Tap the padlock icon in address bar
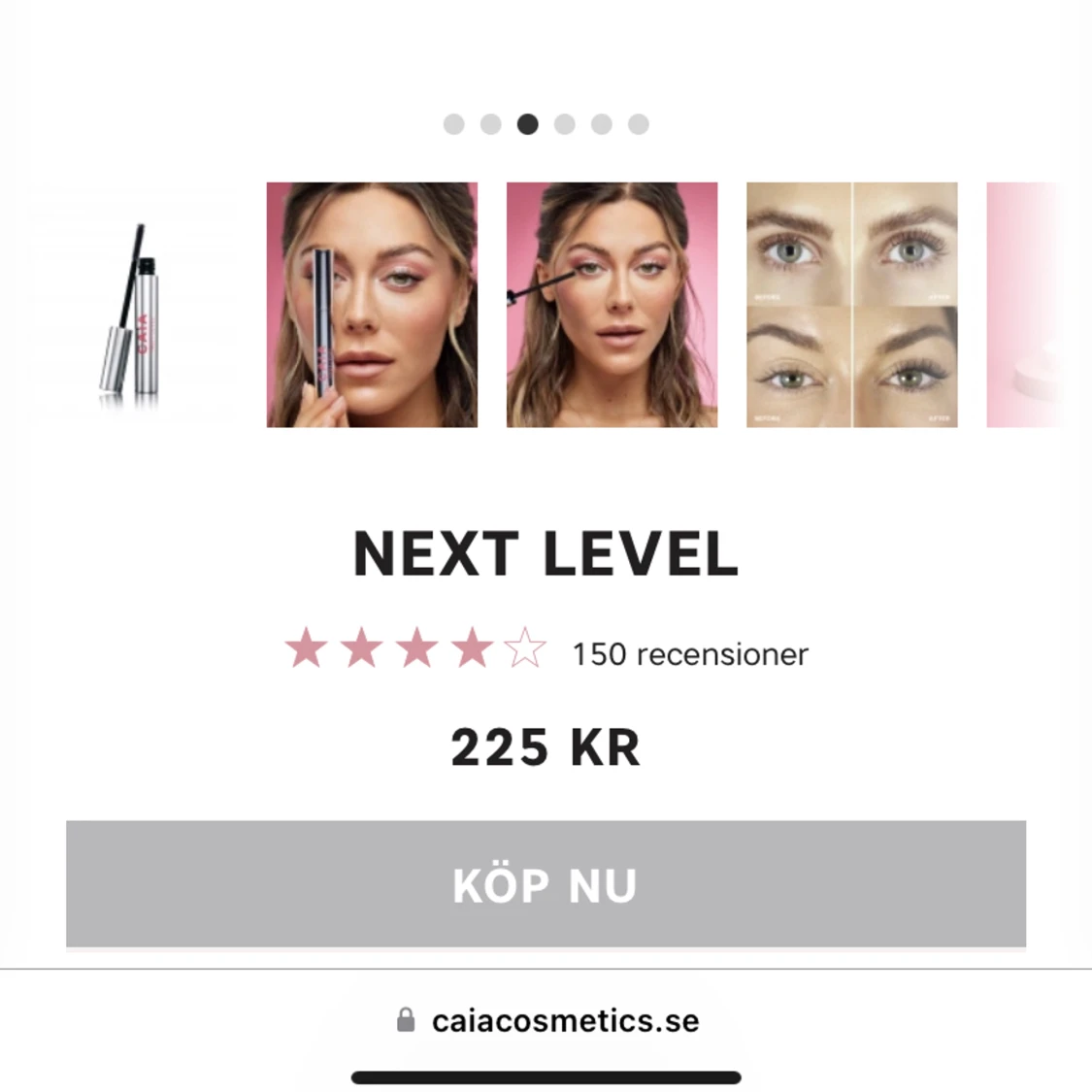 point(406,1019)
